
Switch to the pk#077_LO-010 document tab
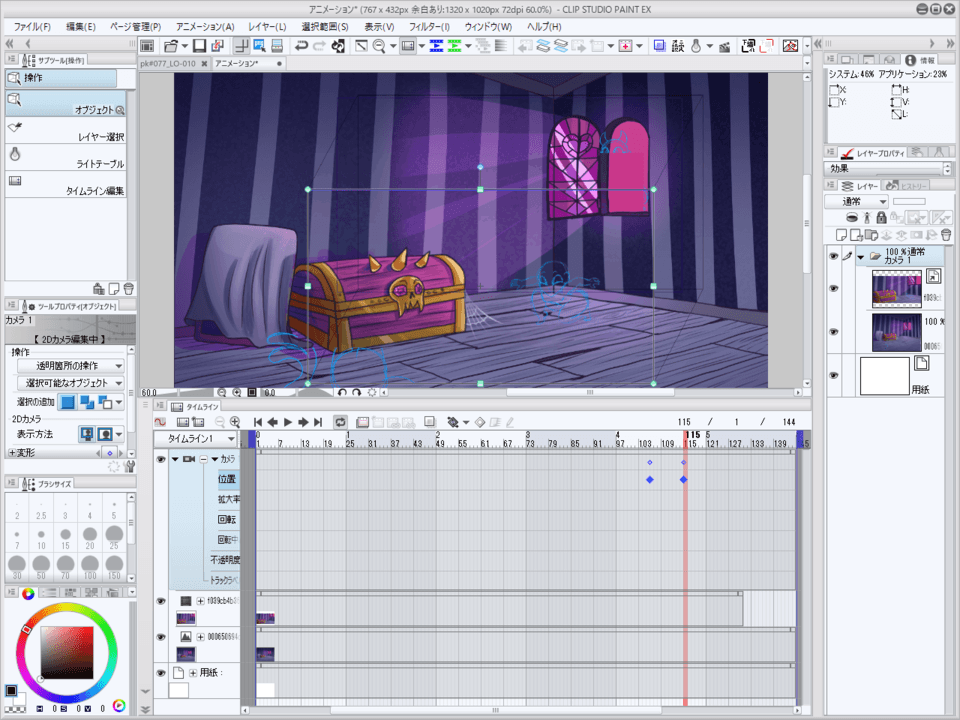click(167, 63)
